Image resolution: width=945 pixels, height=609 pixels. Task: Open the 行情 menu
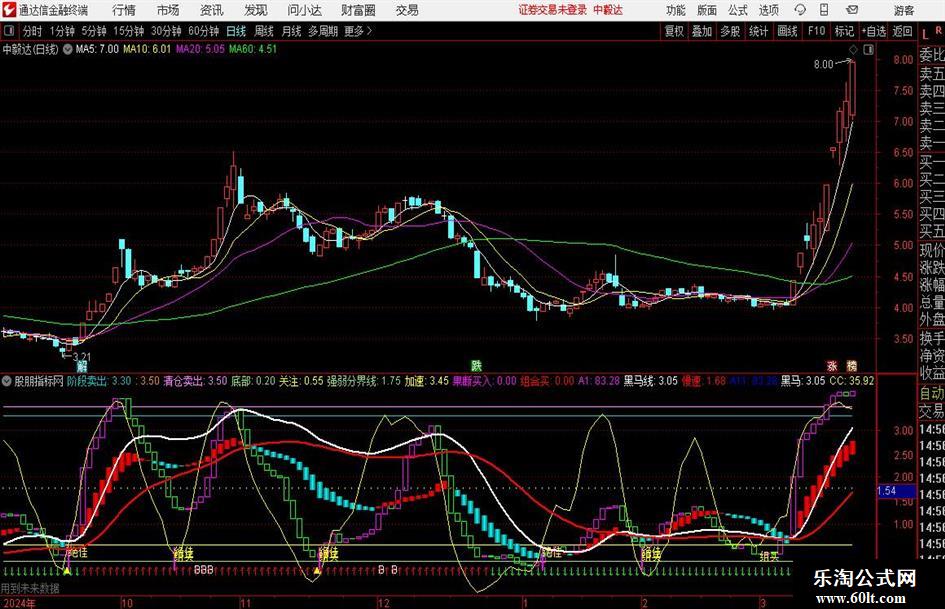tap(124, 10)
